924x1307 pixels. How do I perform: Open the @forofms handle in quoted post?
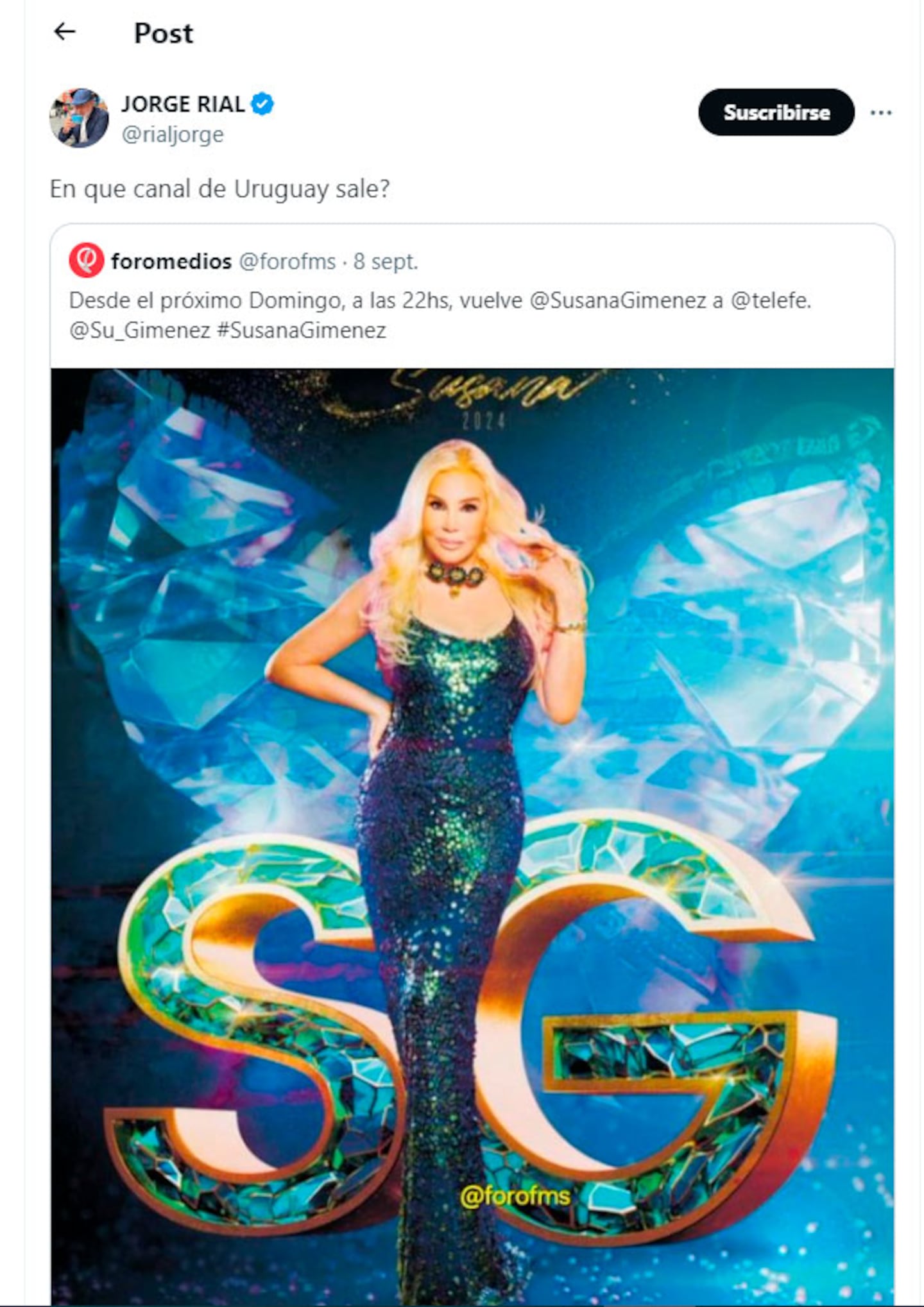287,261
